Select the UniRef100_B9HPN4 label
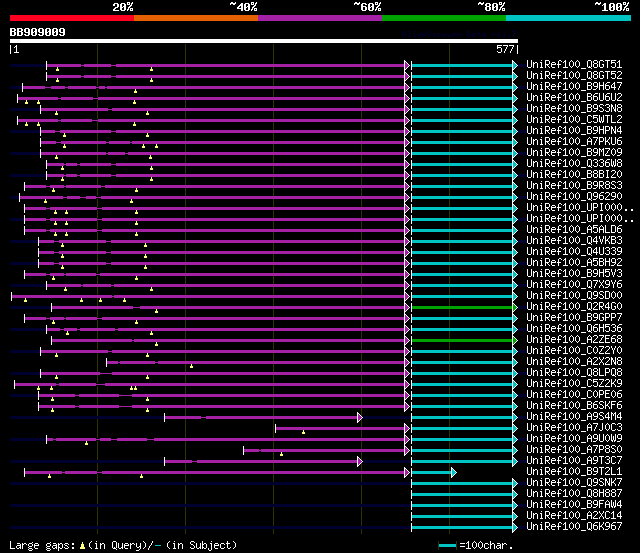640x553 pixels. point(574,131)
